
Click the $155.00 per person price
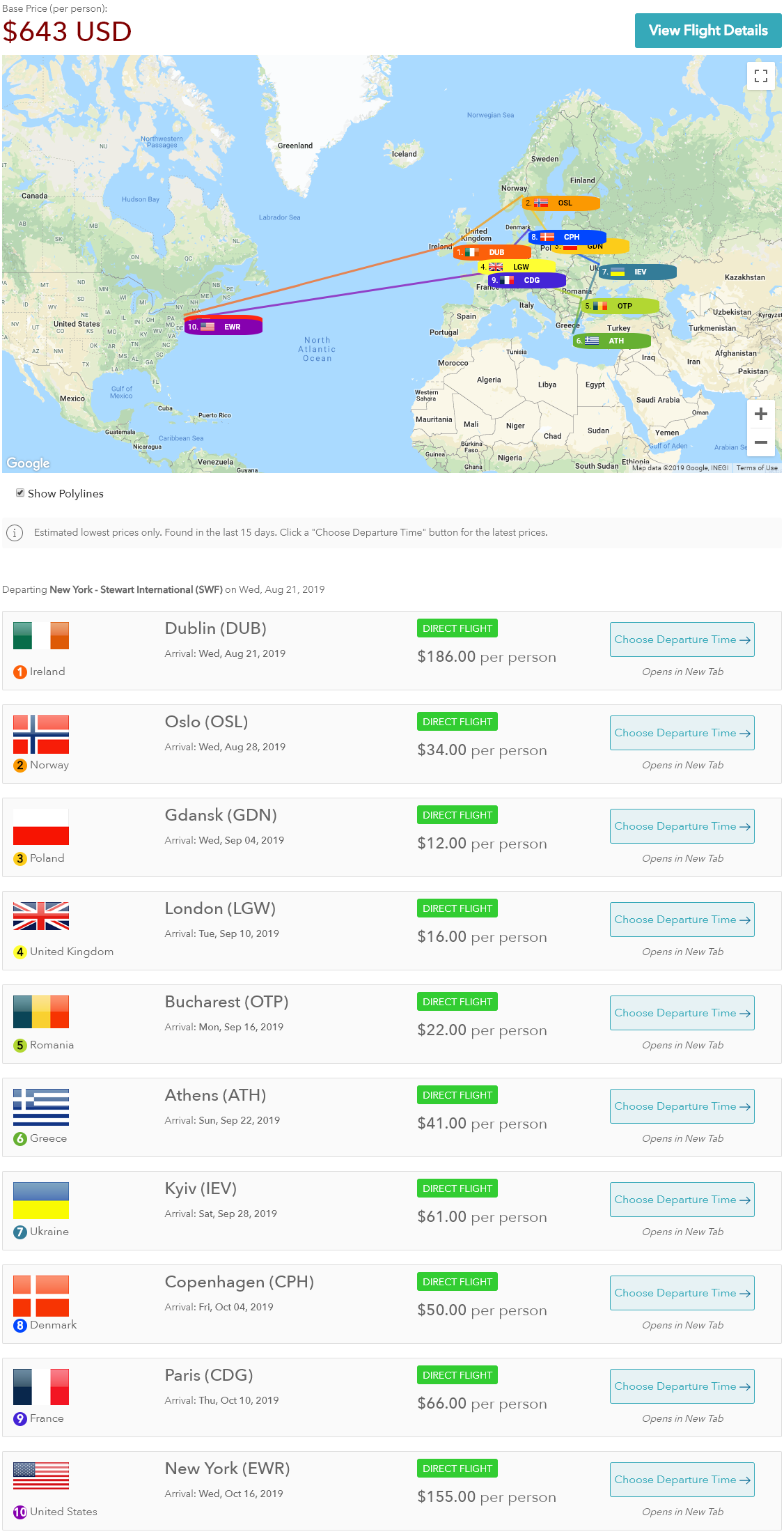[x=487, y=1497]
